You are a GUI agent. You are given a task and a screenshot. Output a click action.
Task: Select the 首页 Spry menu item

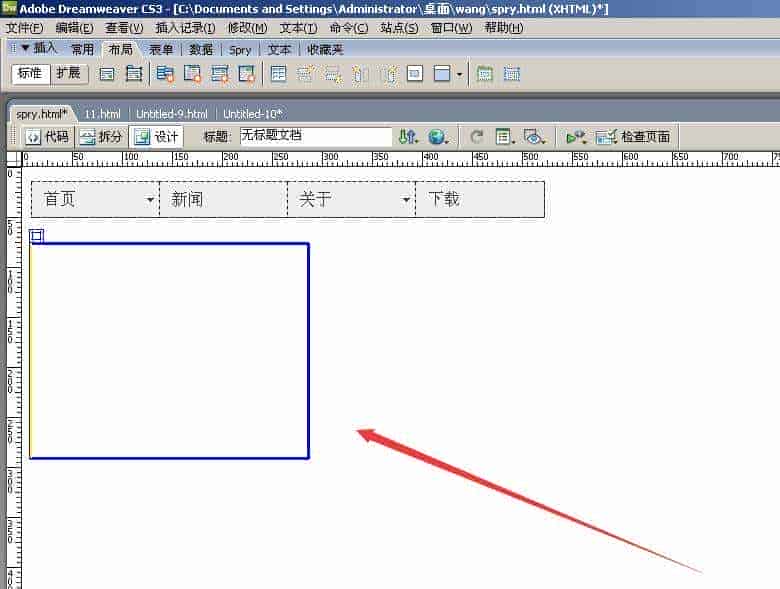95,199
